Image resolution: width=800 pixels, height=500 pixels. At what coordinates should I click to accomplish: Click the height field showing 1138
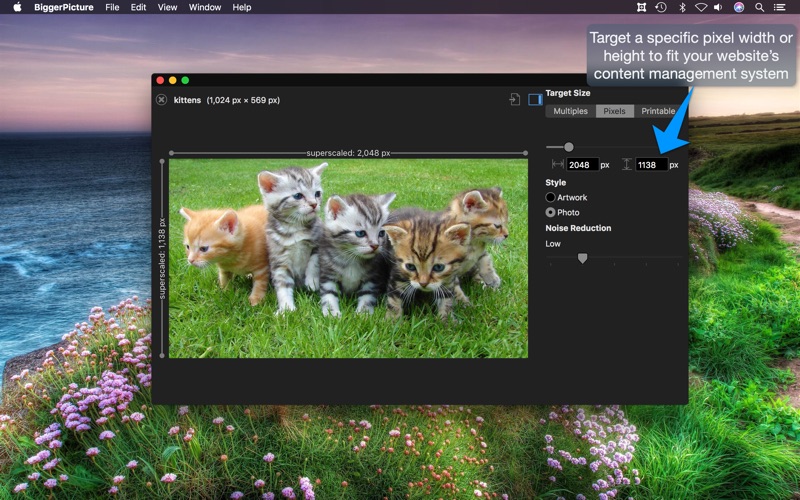[x=651, y=165]
